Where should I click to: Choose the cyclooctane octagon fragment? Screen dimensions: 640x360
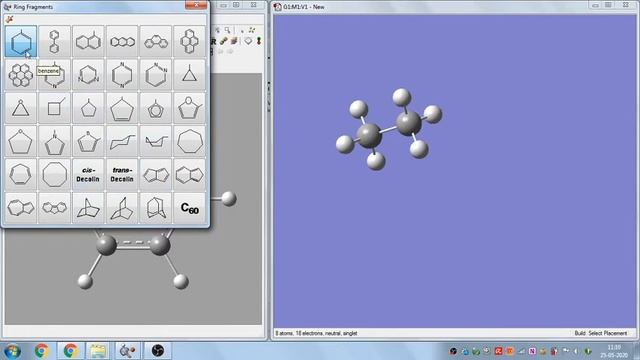pyautogui.click(x=54, y=175)
